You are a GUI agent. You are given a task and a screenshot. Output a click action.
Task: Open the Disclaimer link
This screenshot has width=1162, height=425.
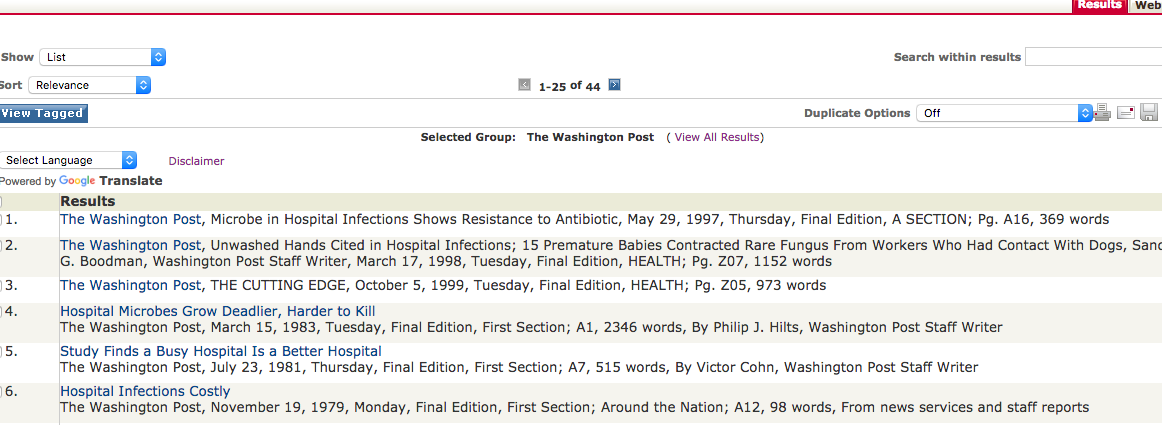pyautogui.click(x=196, y=161)
